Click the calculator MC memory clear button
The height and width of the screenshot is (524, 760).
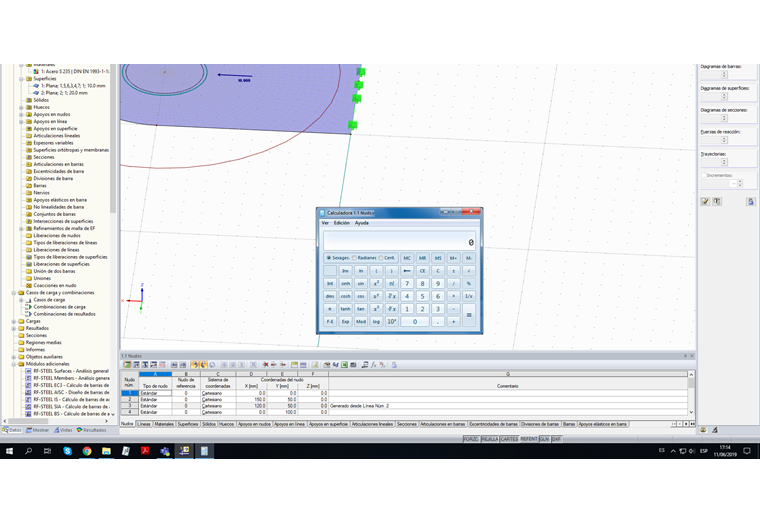(407, 258)
